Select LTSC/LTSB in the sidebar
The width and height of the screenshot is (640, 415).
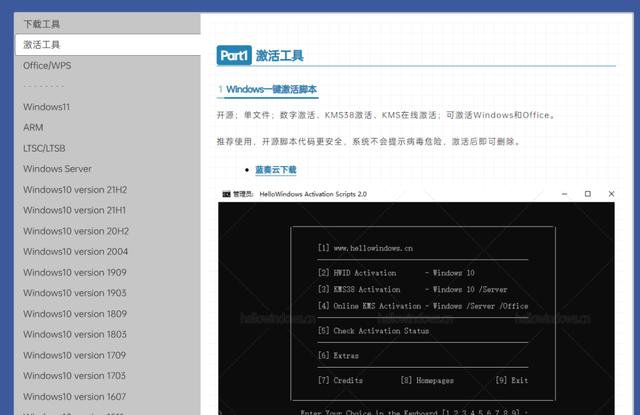tap(108, 148)
